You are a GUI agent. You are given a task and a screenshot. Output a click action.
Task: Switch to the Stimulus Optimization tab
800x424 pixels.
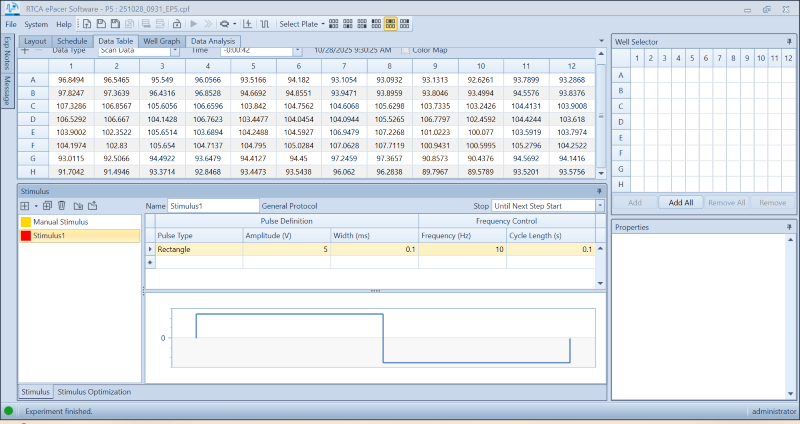pos(94,392)
